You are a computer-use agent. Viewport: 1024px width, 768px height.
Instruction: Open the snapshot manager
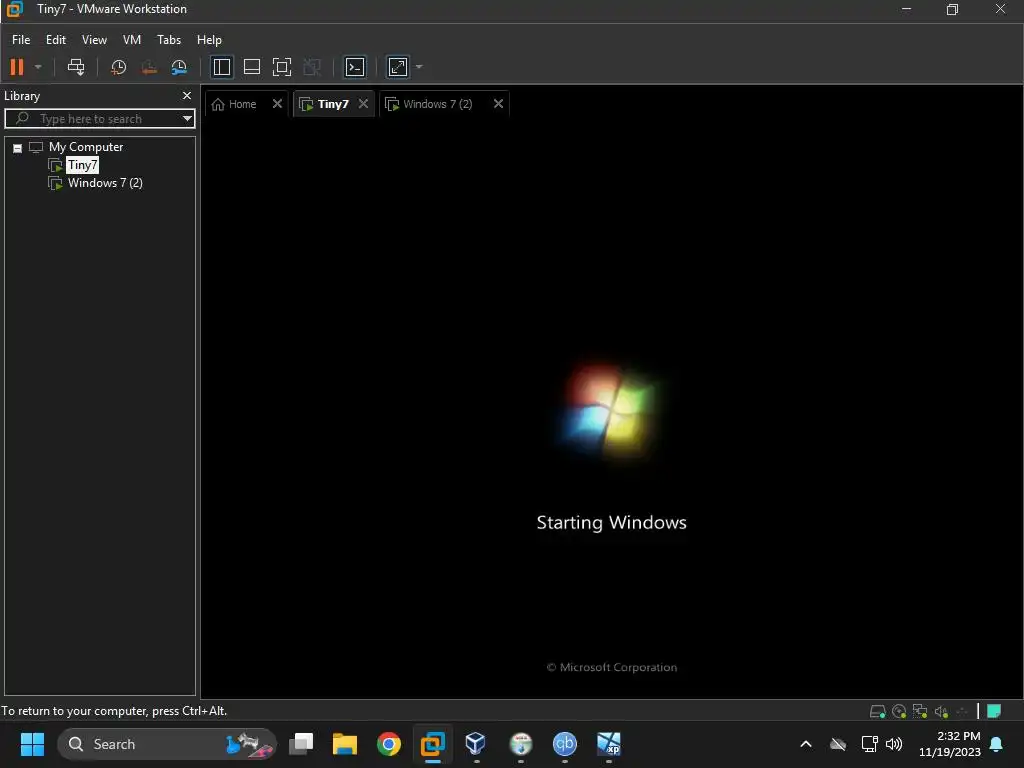179,67
